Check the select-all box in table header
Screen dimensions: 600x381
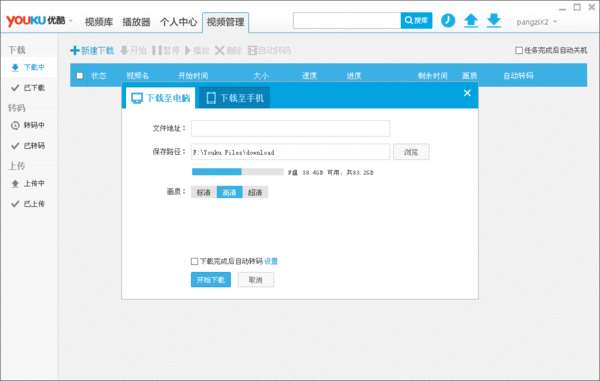click(x=80, y=76)
